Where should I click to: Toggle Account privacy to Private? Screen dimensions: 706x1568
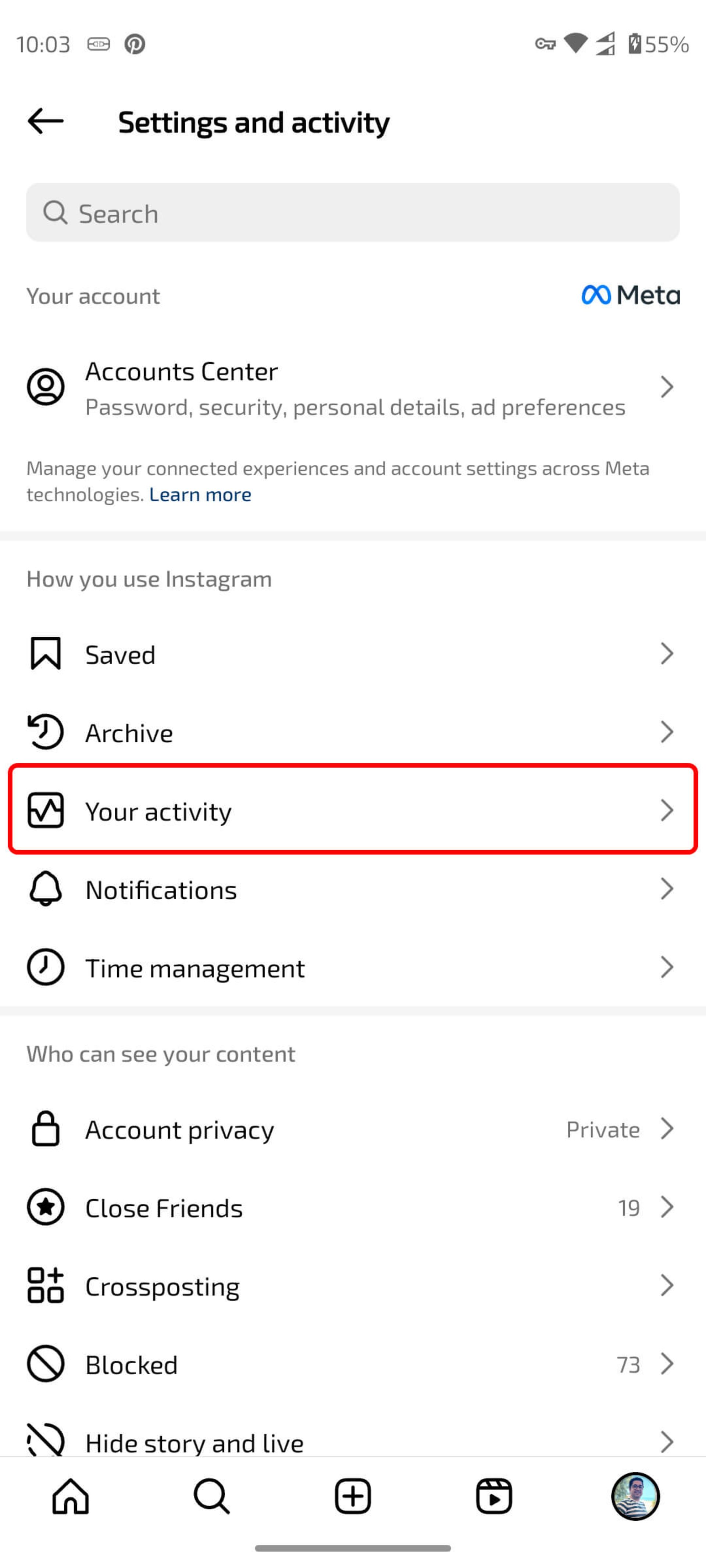tap(353, 1128)
